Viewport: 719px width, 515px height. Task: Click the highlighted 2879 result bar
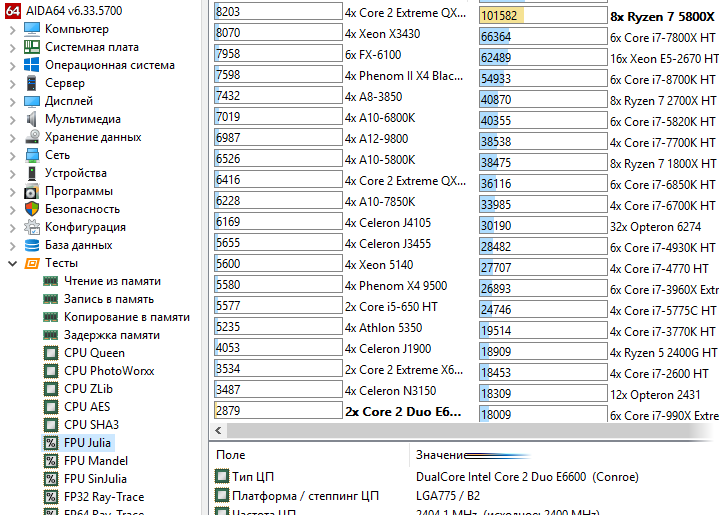click(x=278, y=410)
